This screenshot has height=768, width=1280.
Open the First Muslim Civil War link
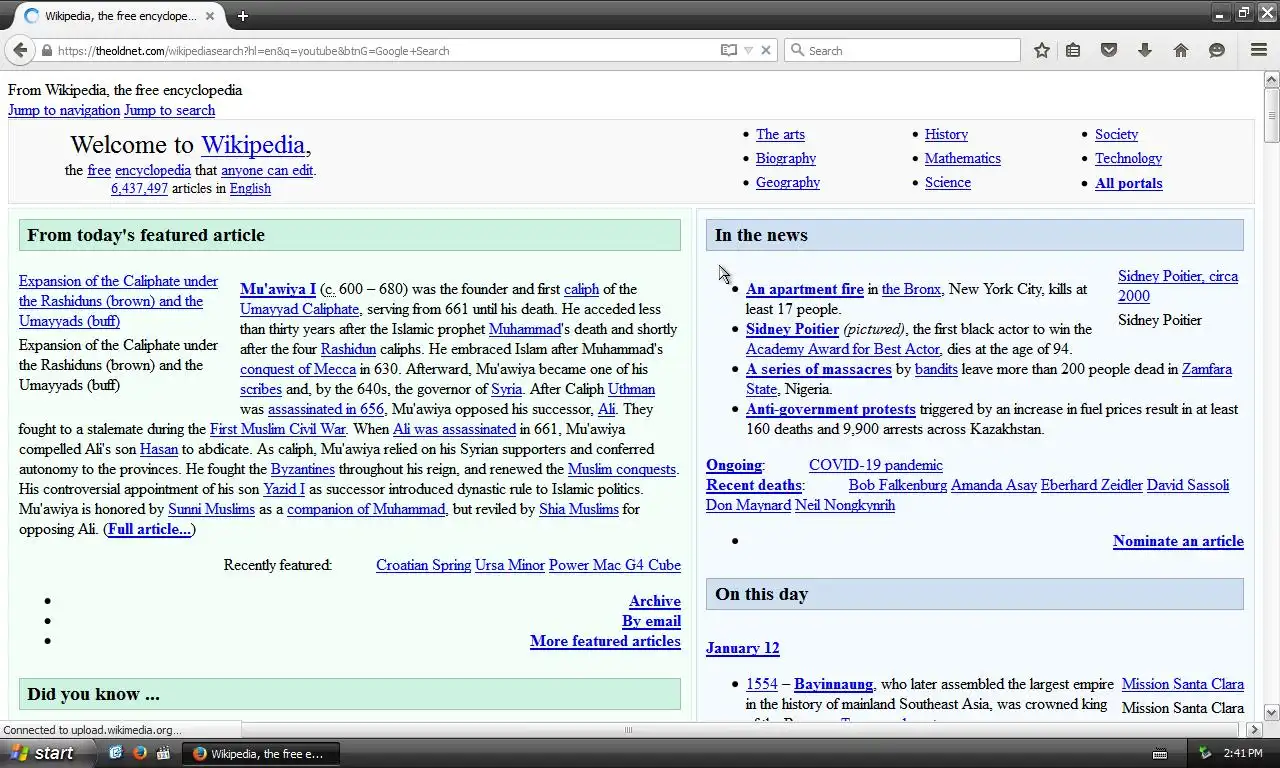[x=277, y=429]
